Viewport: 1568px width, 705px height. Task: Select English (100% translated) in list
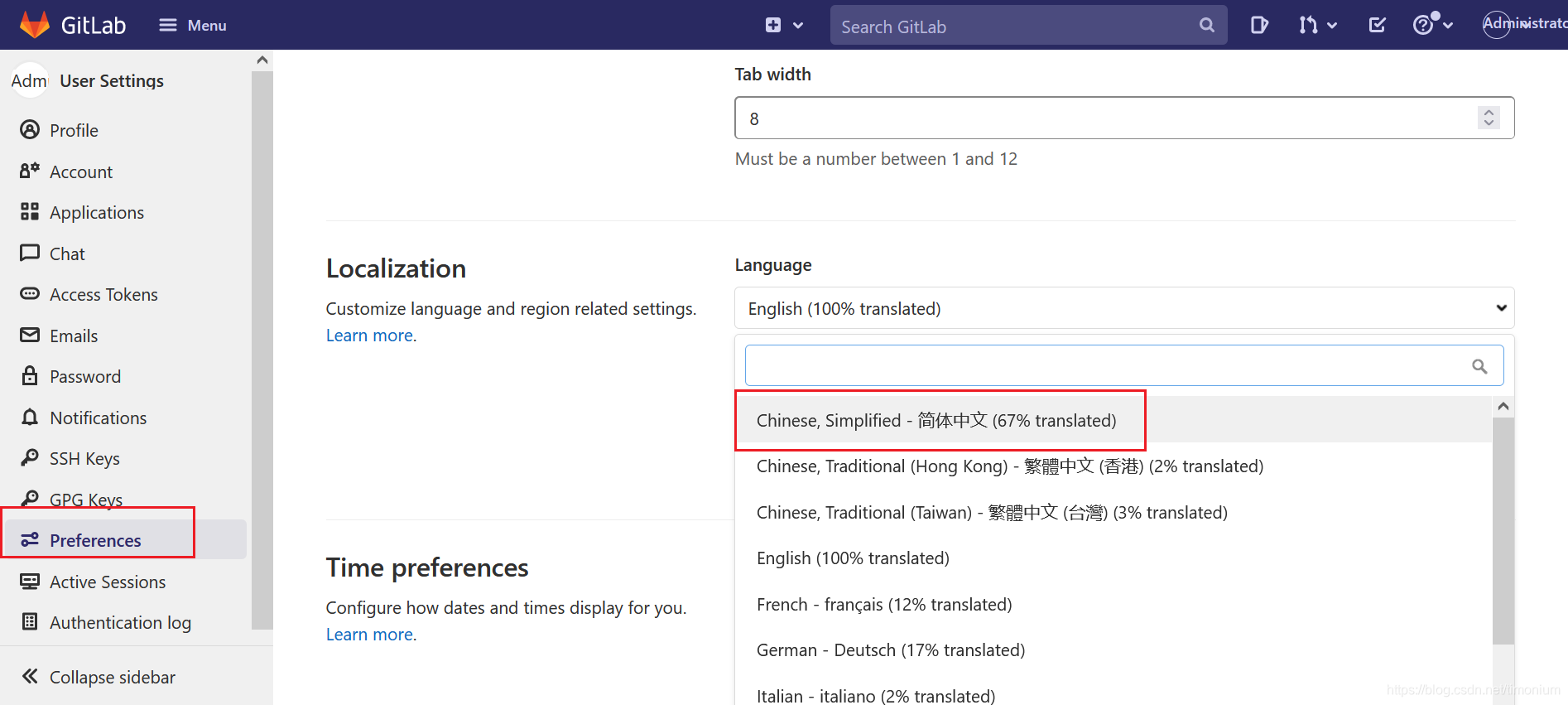tap(1113, 558)
